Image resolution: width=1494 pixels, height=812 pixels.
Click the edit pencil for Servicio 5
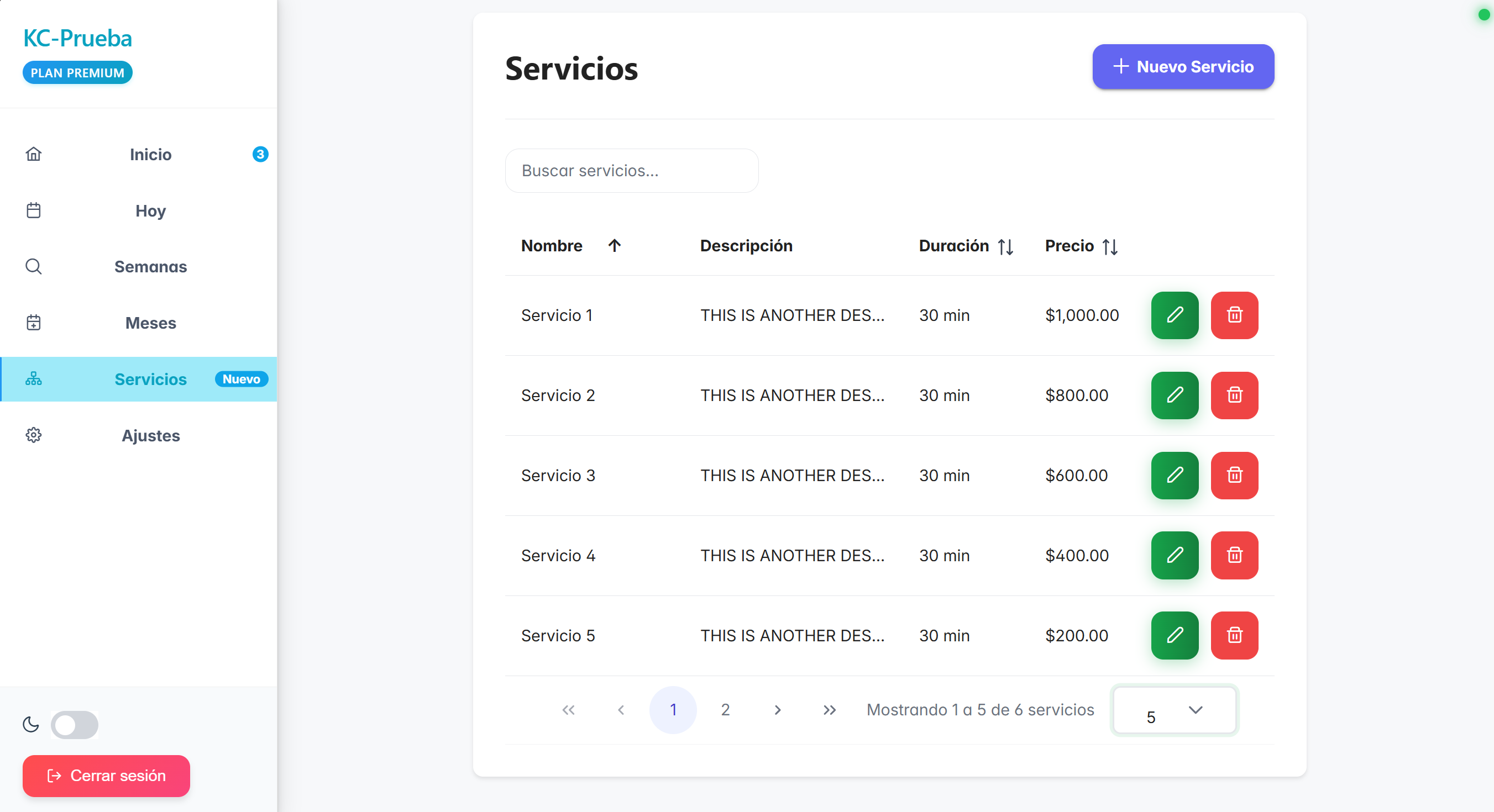point(1174,635)
